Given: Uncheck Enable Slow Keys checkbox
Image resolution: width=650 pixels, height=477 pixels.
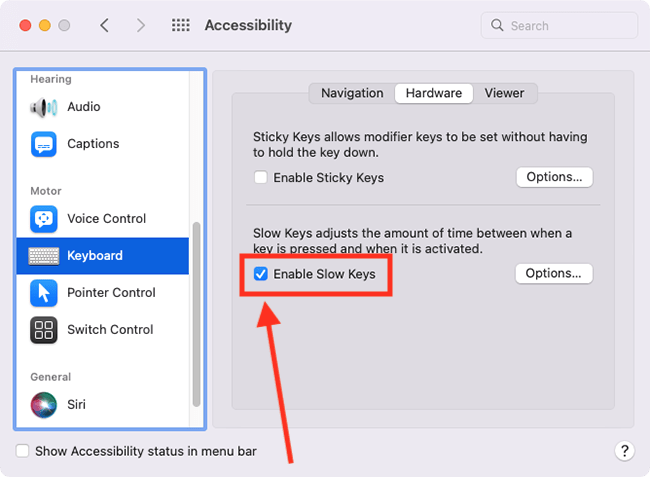Looking at the screenshot, I should tap(260, 274).
